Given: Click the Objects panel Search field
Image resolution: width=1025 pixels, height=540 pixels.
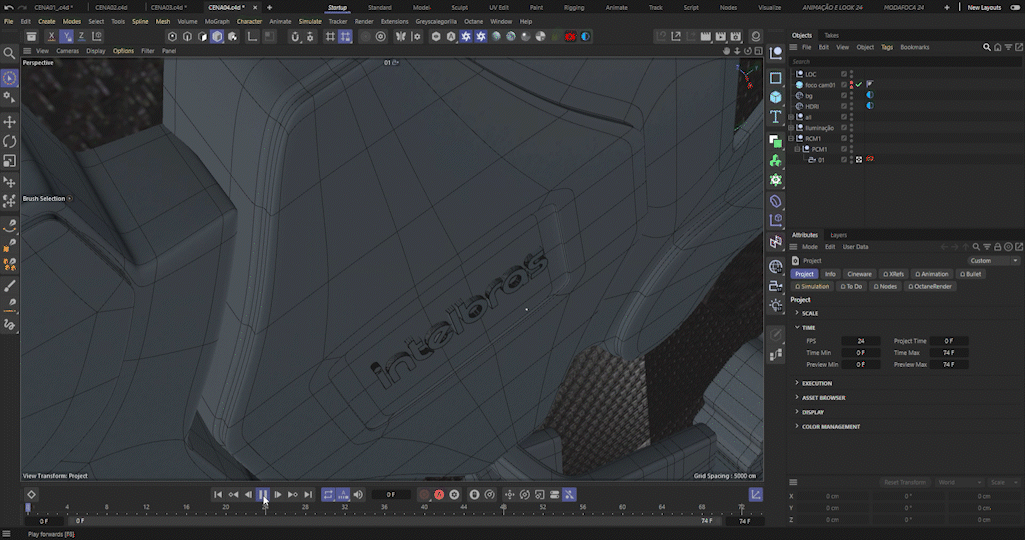Looking at the screenshot, I should click(905, 61).
